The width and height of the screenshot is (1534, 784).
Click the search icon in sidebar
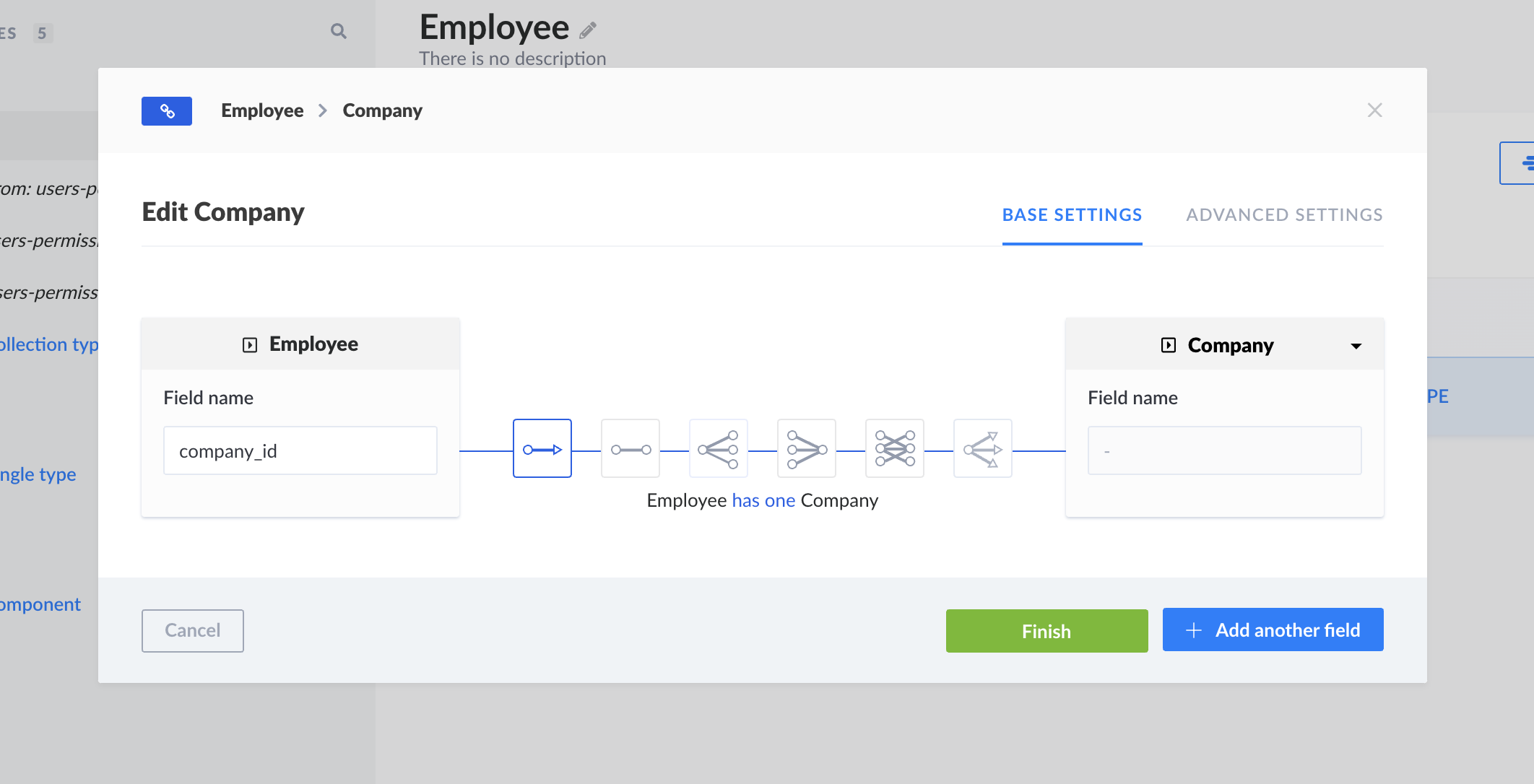pyautogui.click(x=338, y=31)
